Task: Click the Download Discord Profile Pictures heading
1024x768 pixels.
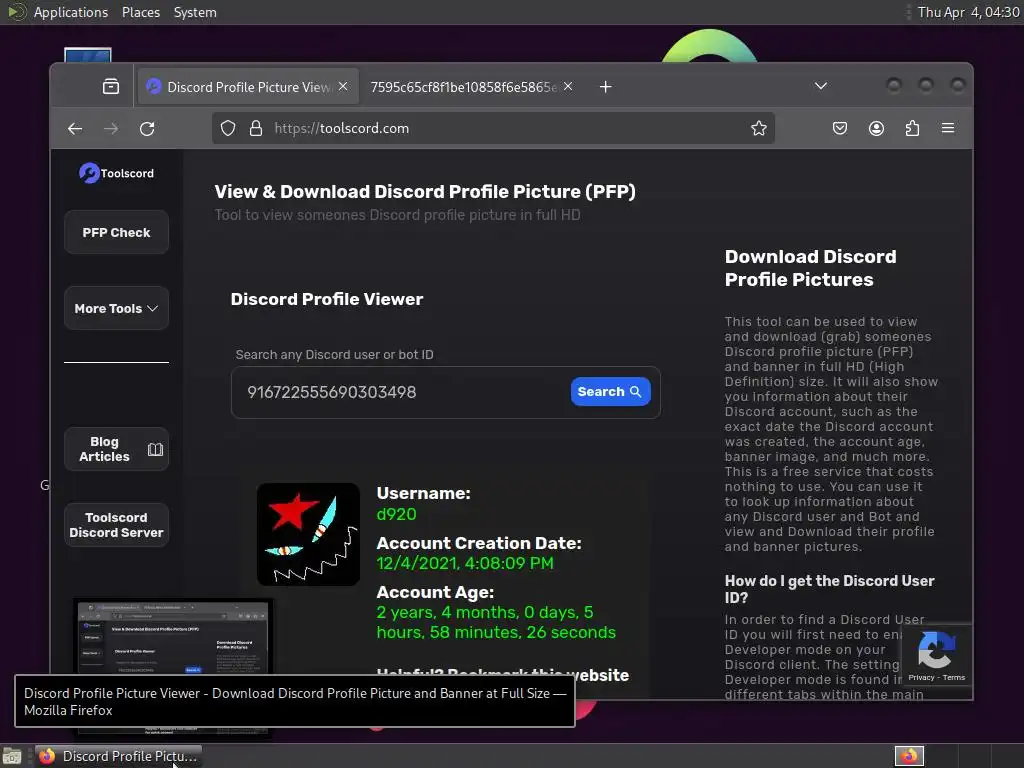Action: coord(810,268)
